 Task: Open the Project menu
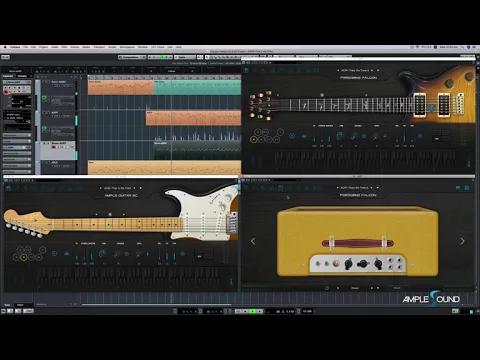[43, 47]
